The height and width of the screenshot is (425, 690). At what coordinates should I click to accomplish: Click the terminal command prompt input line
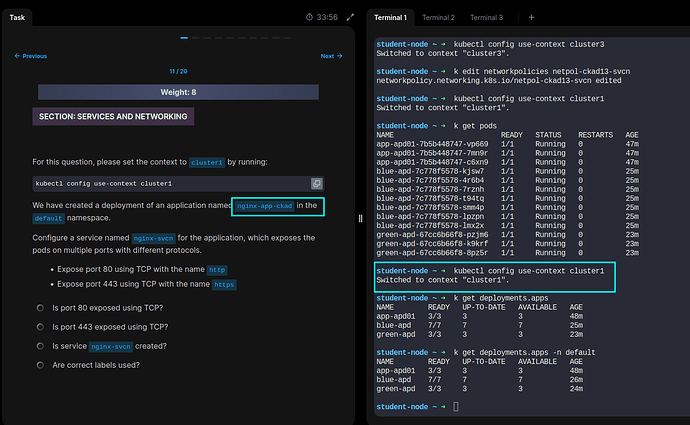point(454,407)
